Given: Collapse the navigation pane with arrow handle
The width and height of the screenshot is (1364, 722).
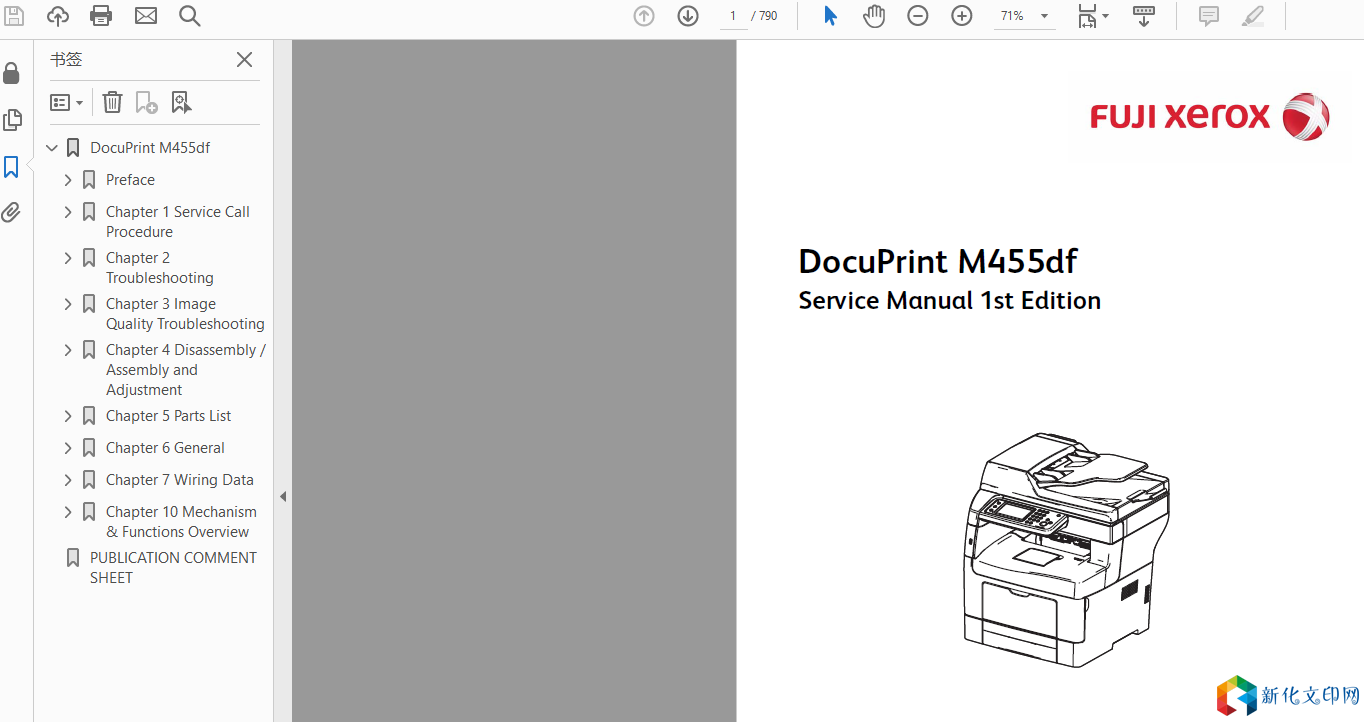Looking at the screenshot, I should [283, 496].
